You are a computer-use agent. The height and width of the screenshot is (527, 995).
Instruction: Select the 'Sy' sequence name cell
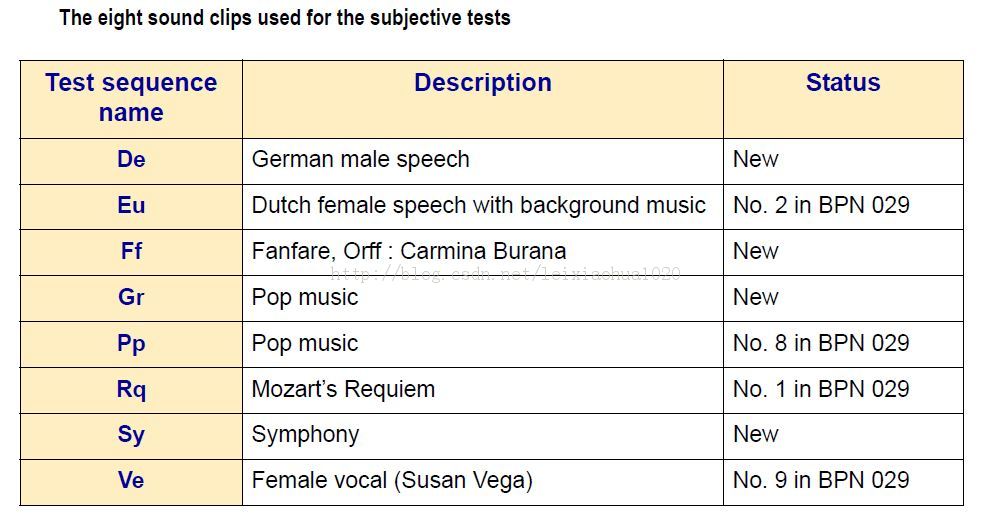click(131, 434)
